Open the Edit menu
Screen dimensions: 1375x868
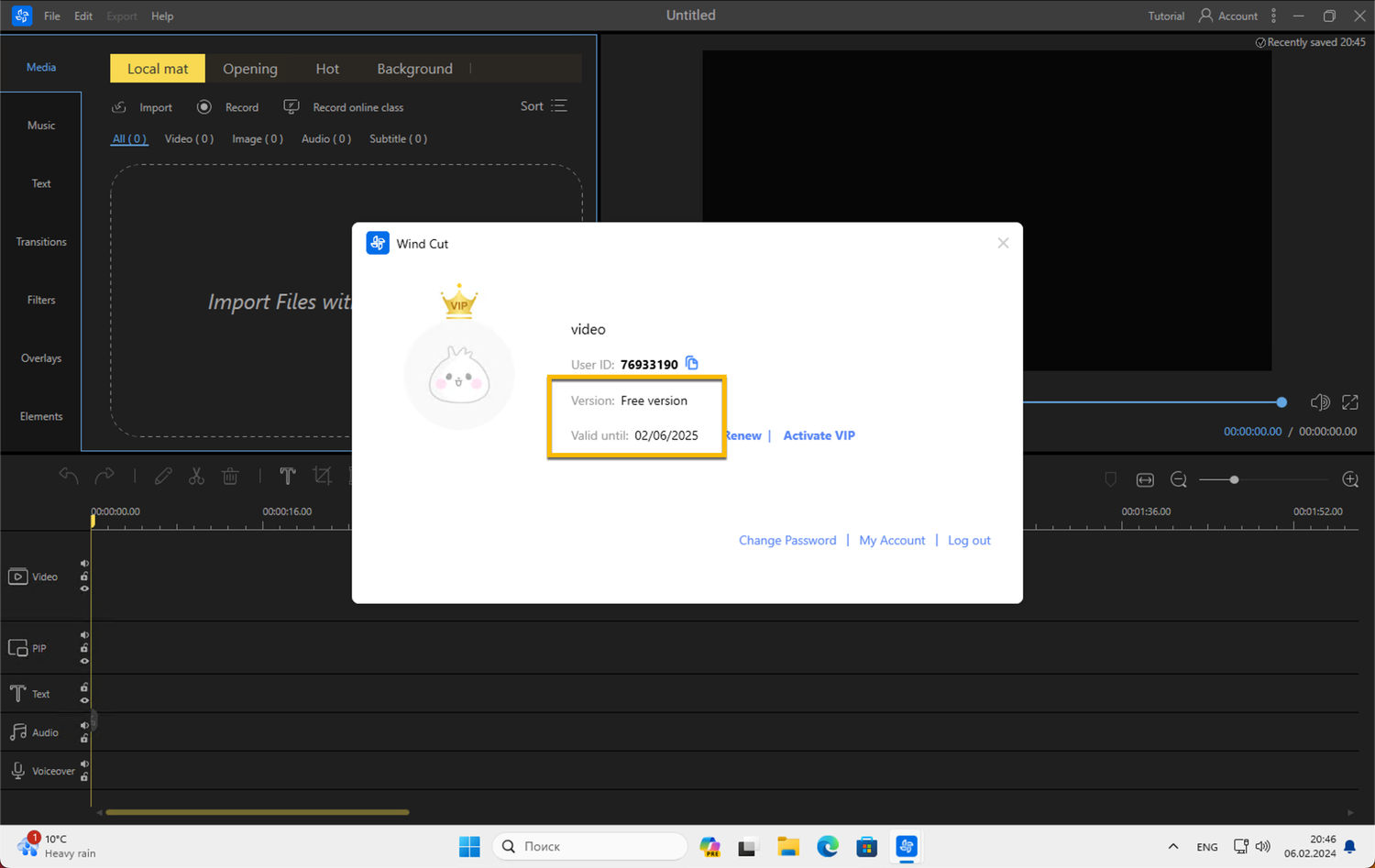tap(83, 16)
